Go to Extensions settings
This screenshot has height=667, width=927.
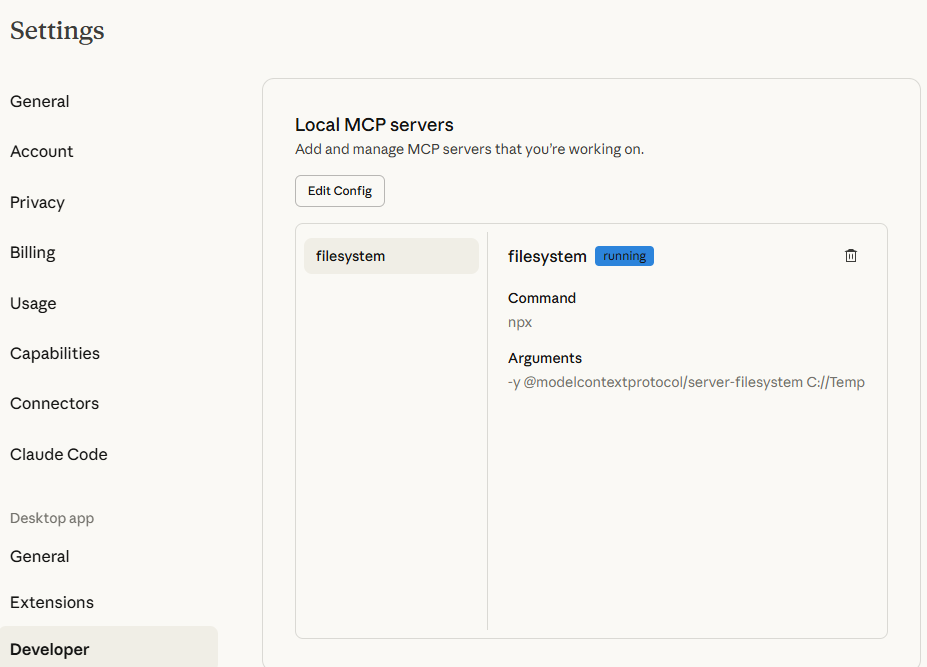click(x=52, y=602)
